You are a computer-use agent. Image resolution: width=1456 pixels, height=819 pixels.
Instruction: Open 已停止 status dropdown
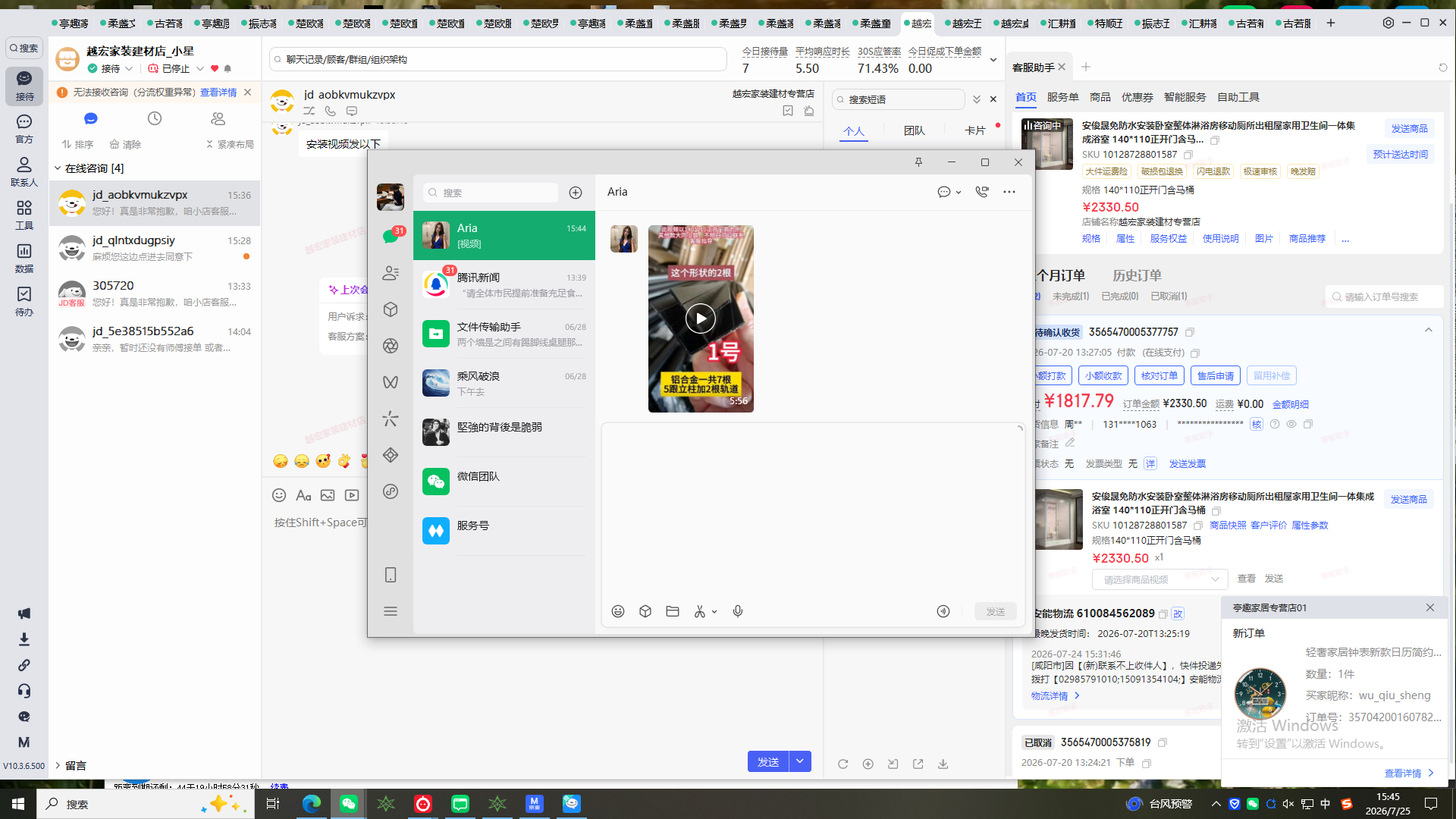point(200,68)
